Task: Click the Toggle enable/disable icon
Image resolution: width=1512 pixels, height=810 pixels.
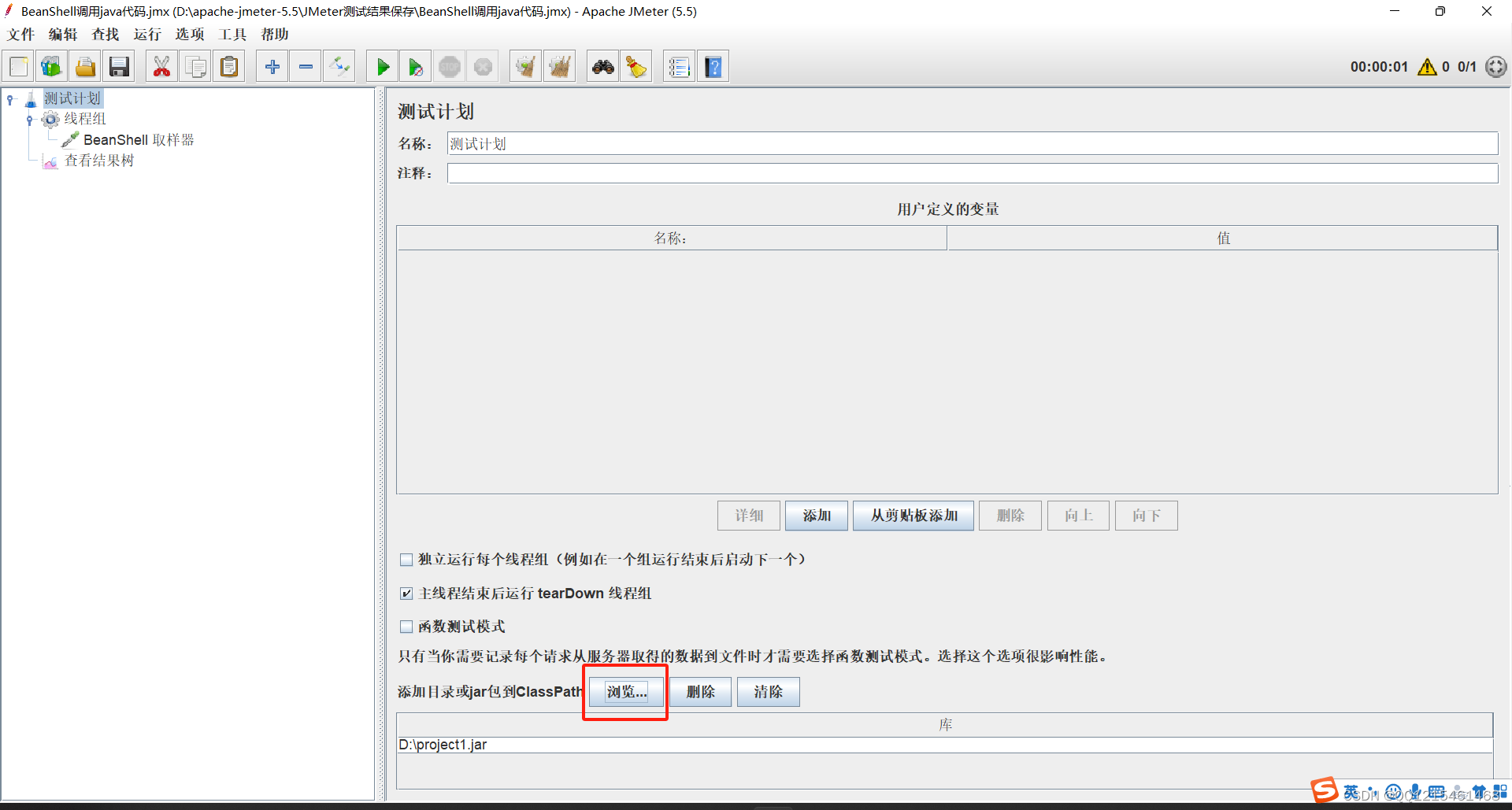Action: pyautogui.click(x=339, y=67)
